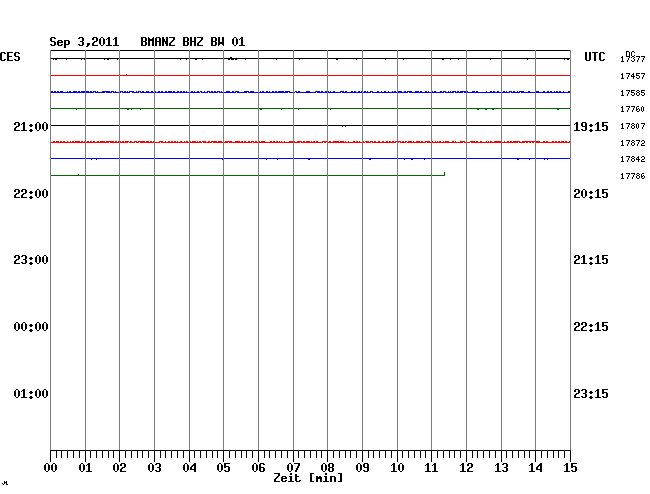Click the '03' minute tick label
The image size is (650, 494).
pyautogui.click(x=155, y=468)
